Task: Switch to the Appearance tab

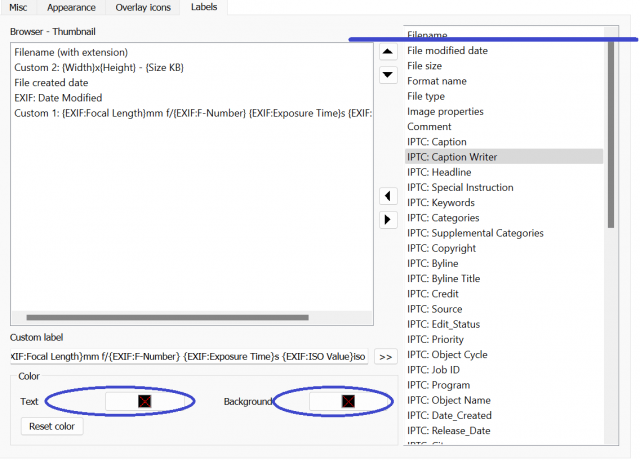Action: 71,7
